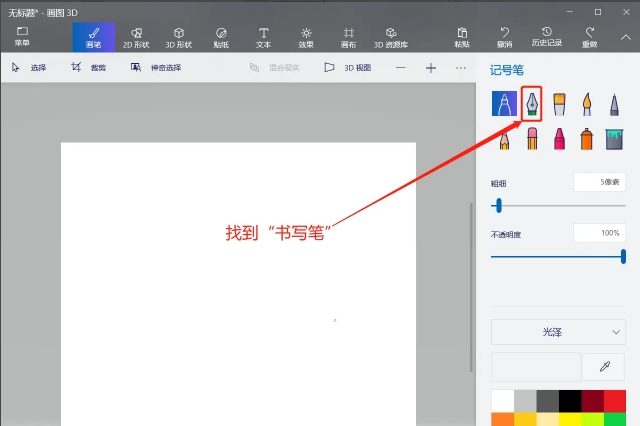Open the 3D 形状 tab
Screen dimensions: 640x426
[178, 38]
